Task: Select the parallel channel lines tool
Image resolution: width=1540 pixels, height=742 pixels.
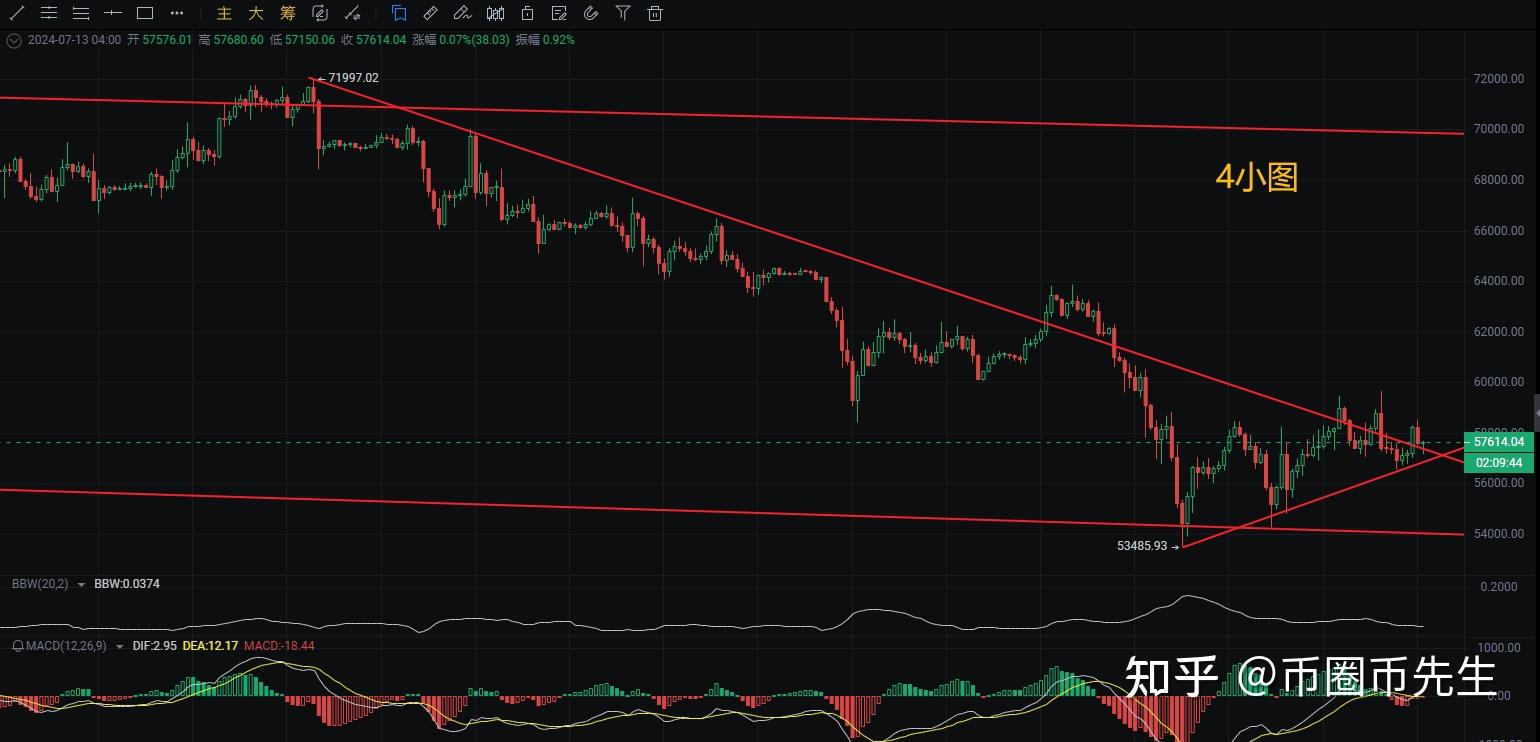Action: click(x=81, y=13)
